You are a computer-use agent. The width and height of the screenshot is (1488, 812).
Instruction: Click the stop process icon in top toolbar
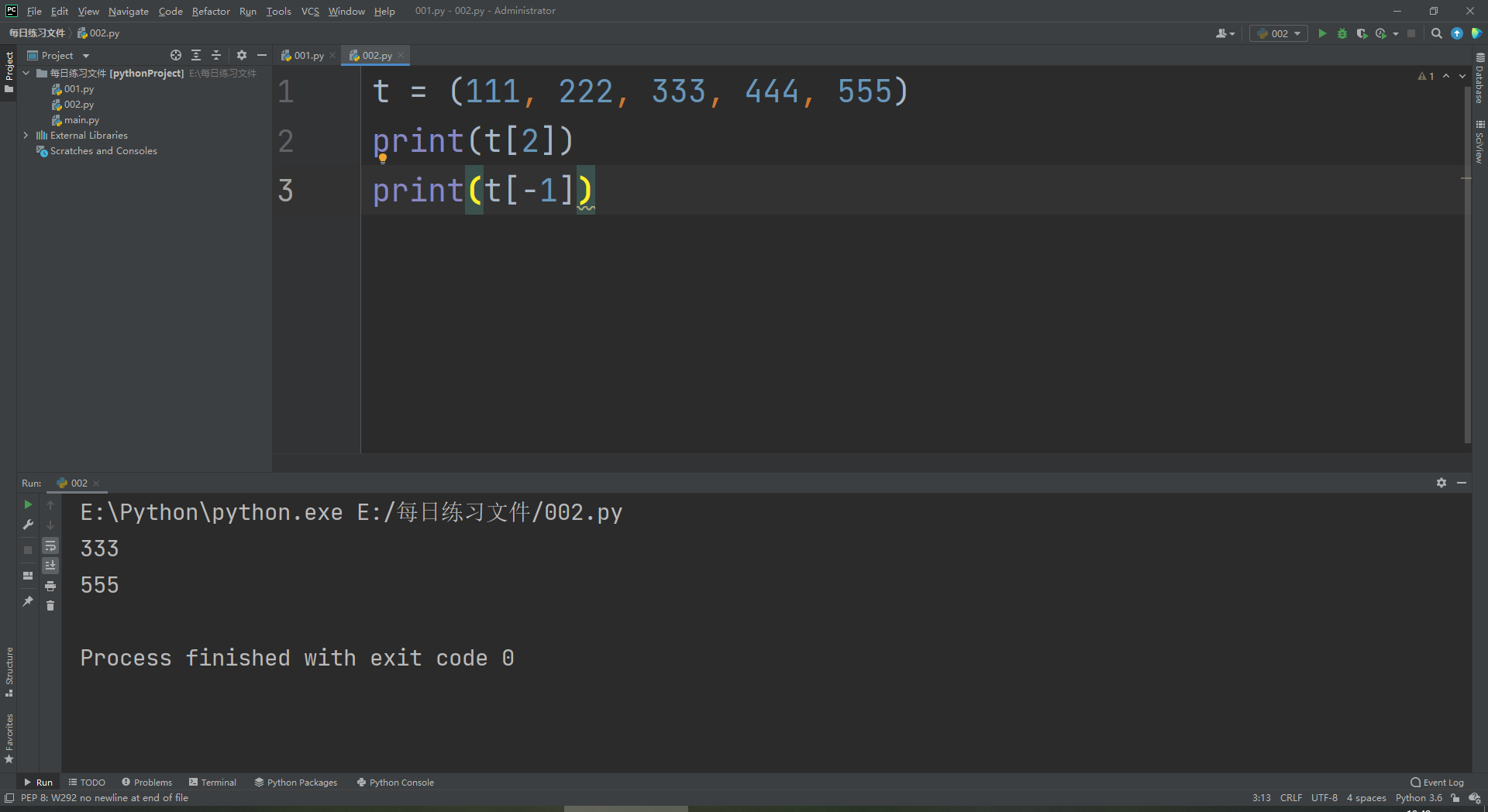1411,33
